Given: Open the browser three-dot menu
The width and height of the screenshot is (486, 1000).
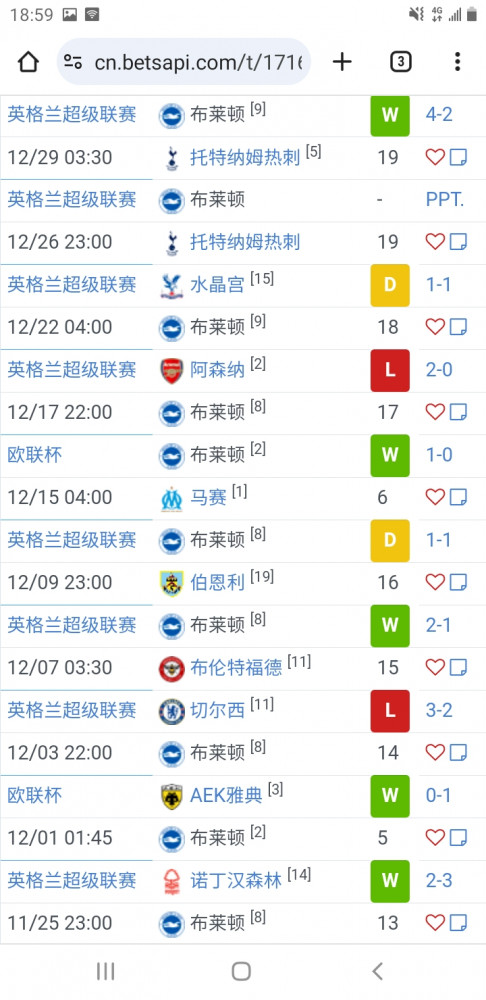Looking at the screenshot, I should (x=457, y=62).
